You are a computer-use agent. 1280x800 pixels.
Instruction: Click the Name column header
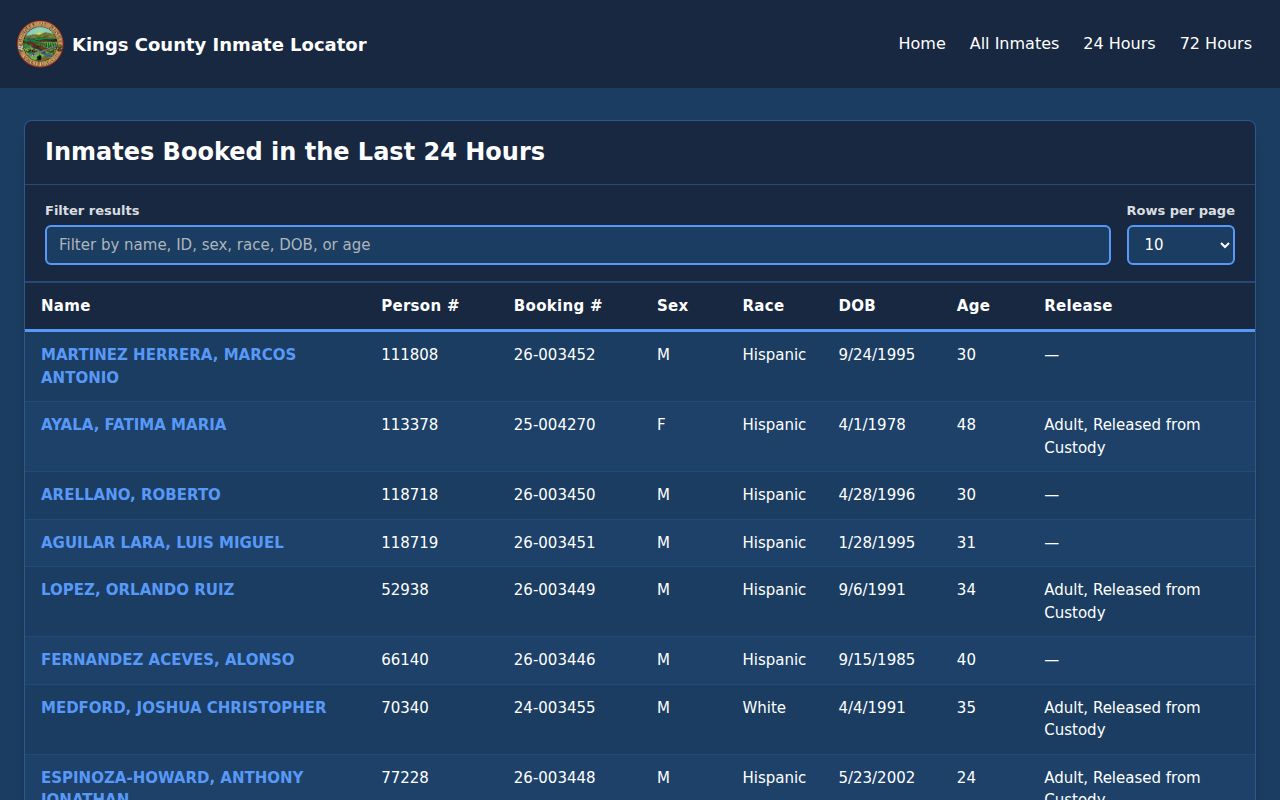(66, 306)
